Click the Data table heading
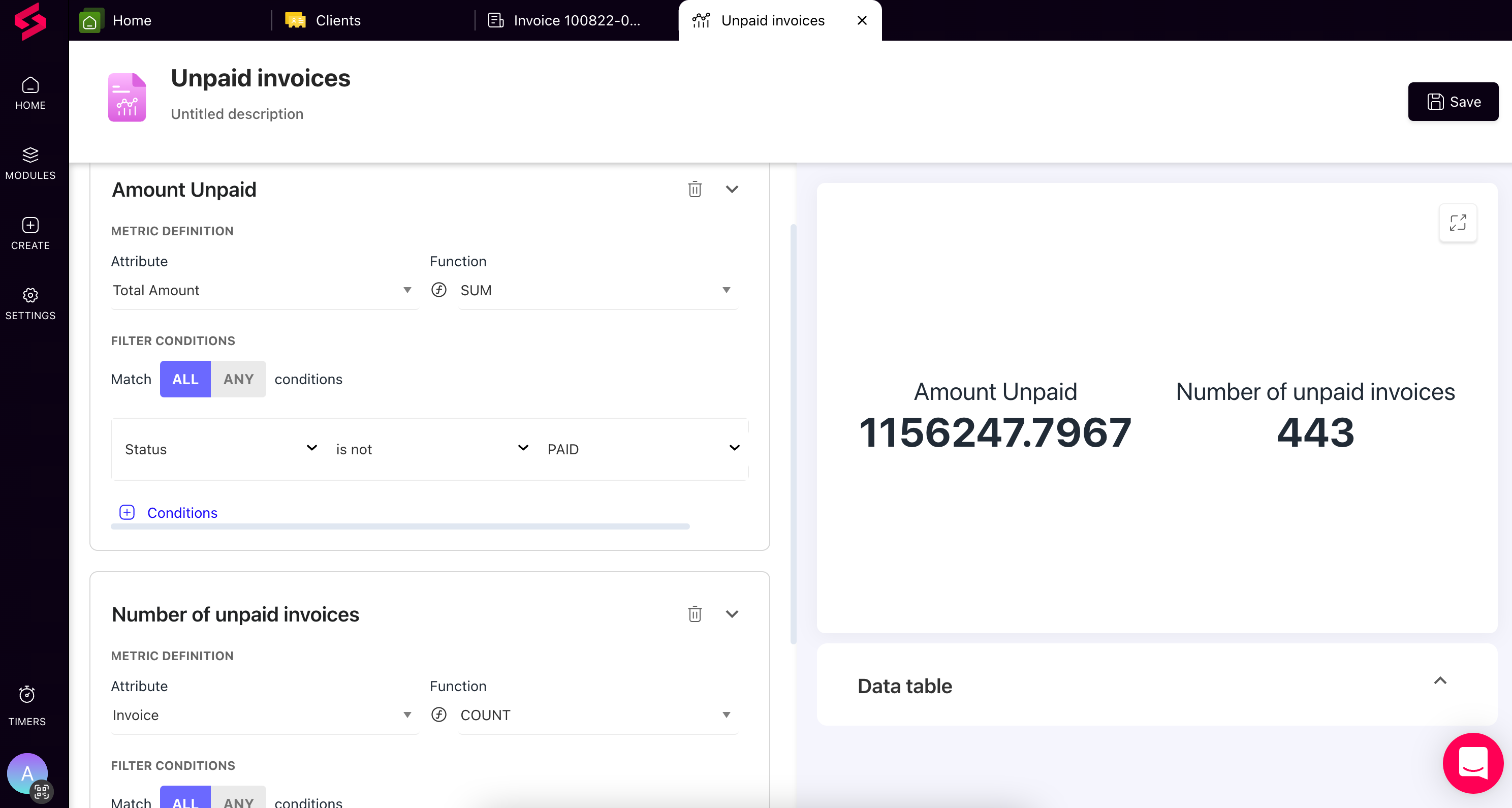 [x=904, y=686]
